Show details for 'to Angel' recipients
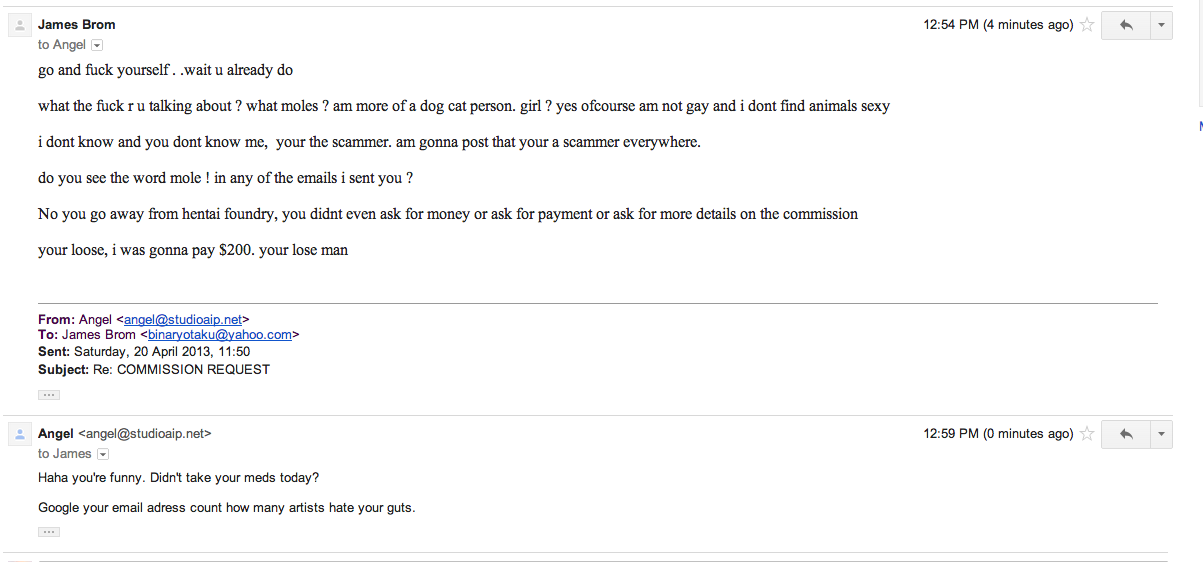This screenshot has height=562, width=1203. 97,45
